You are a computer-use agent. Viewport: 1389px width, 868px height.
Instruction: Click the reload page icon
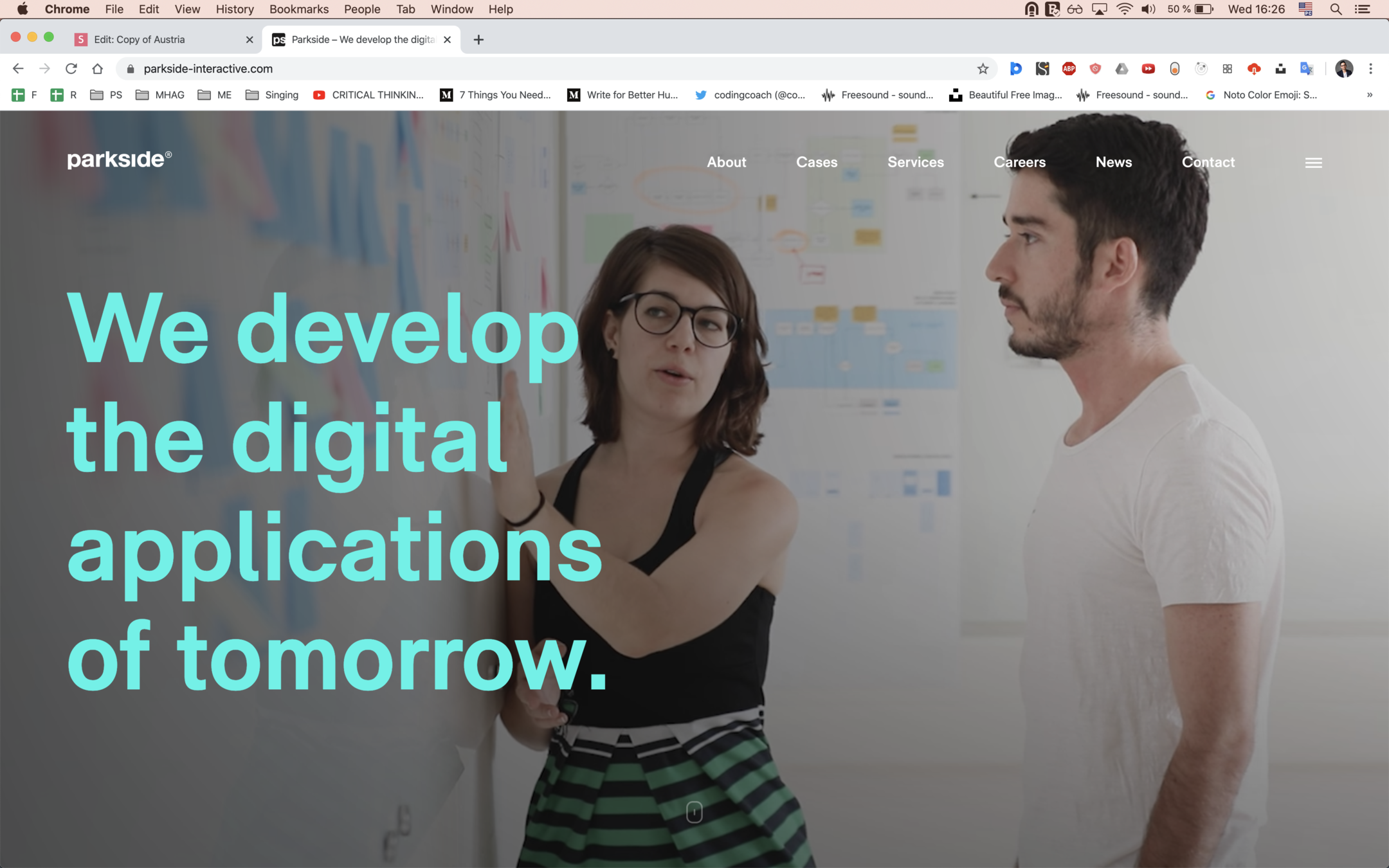pos(71,69)
